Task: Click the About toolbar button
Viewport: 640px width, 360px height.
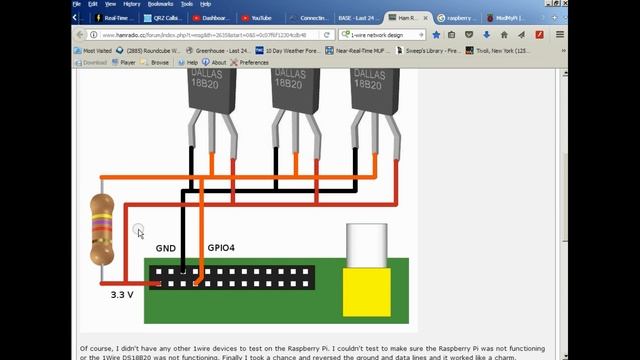Action: [214, 62]
